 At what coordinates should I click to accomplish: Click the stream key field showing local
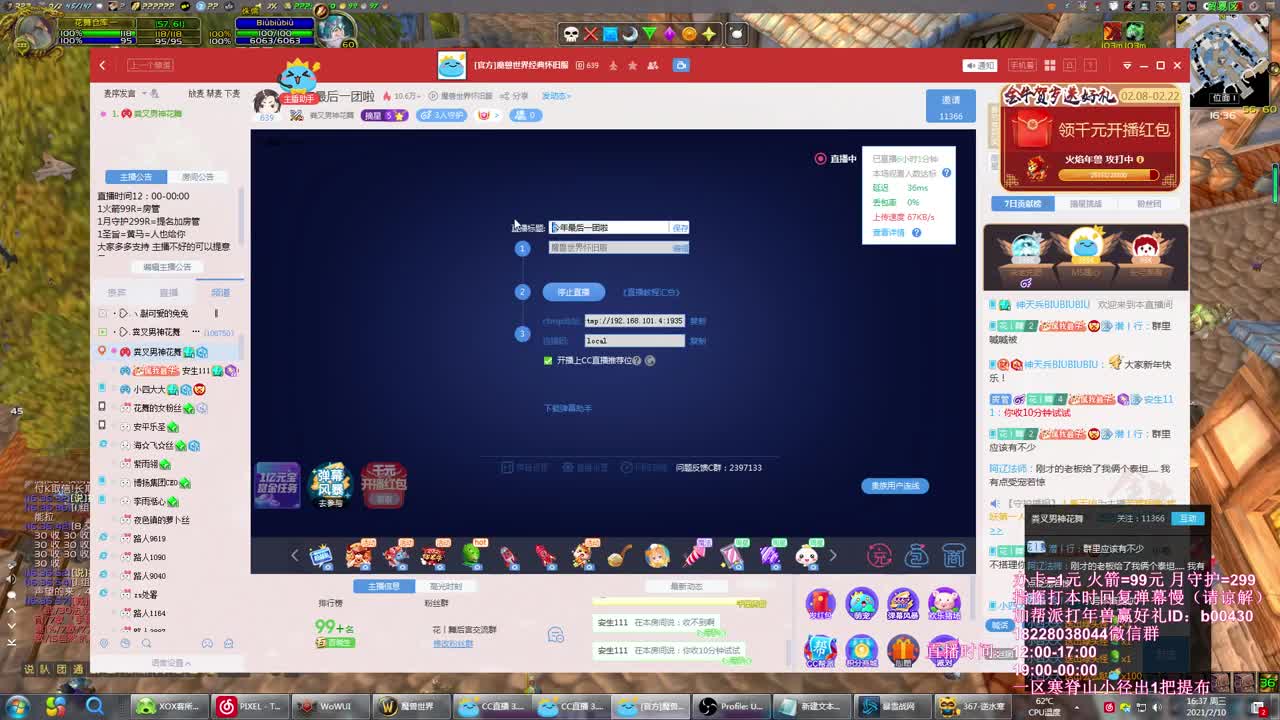click(635, 341)
